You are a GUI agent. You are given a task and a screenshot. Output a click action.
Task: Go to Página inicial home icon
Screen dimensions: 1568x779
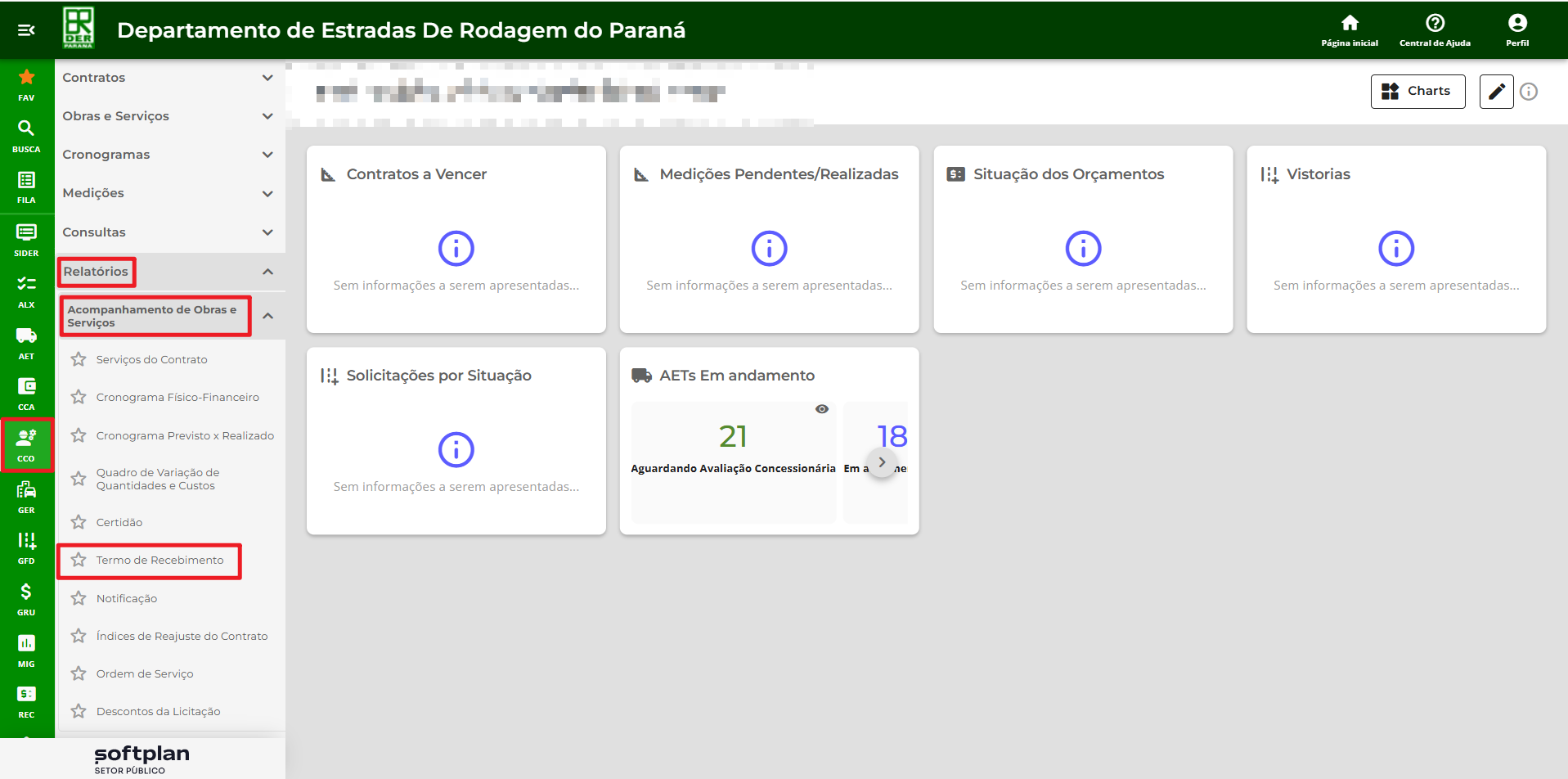pos(1349,29)
